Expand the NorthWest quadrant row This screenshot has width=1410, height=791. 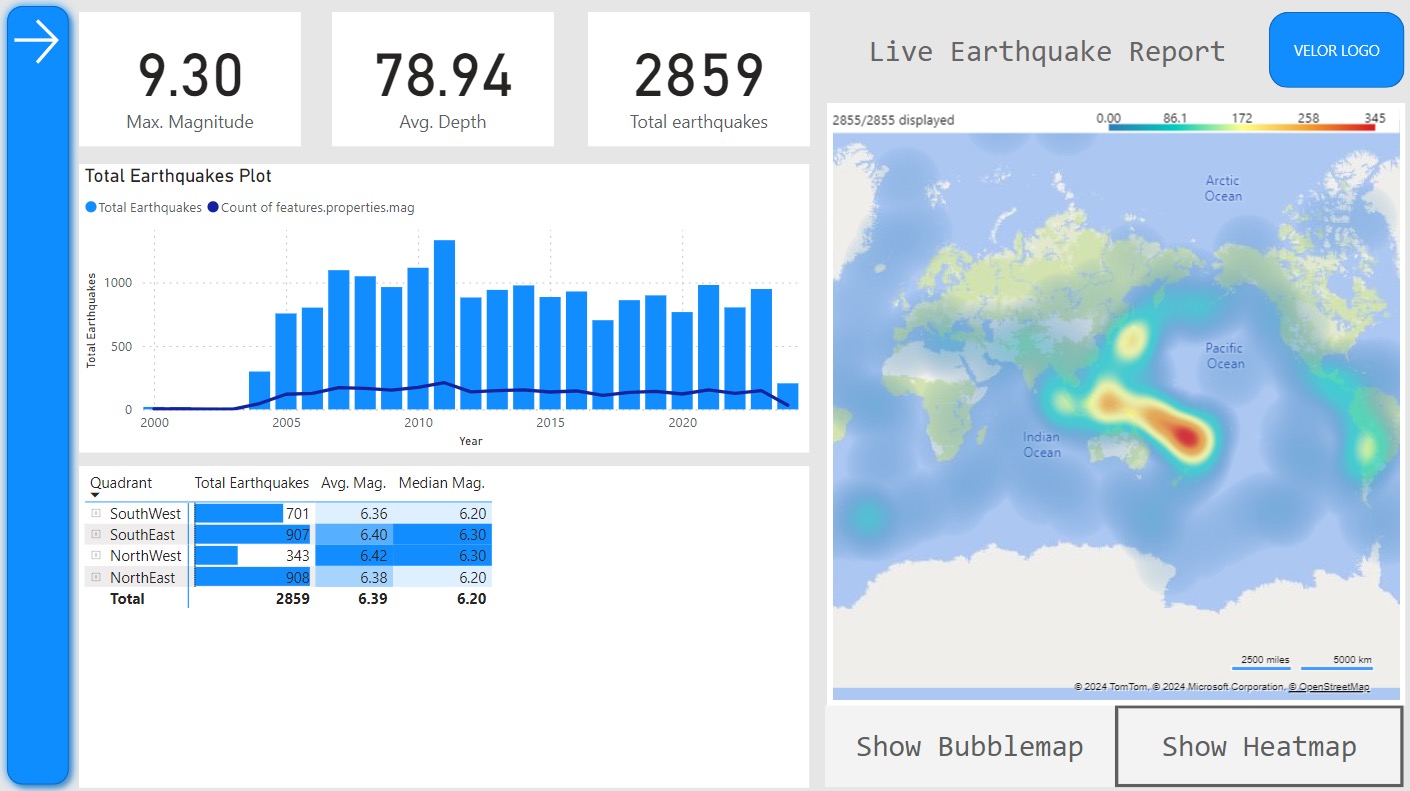[96, 556]
